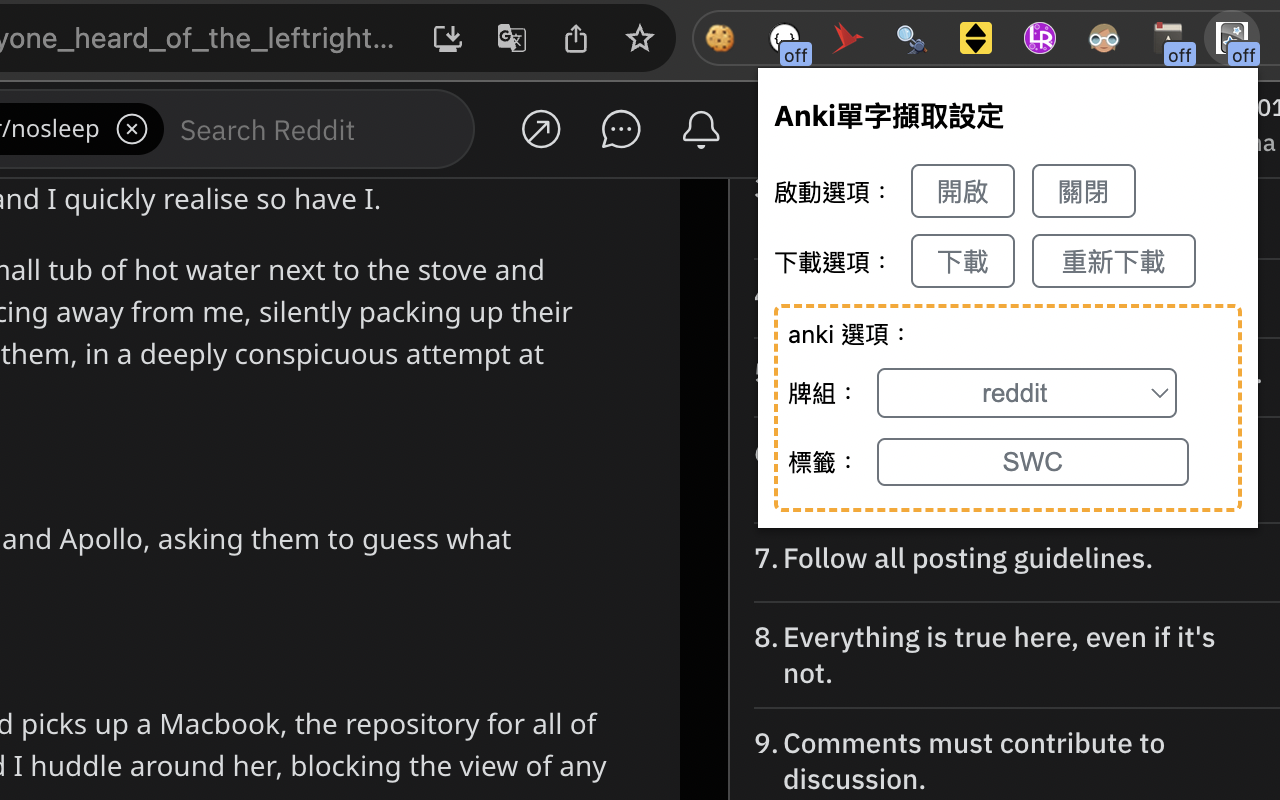Click the 標籤 tag field containing SWC

click(1033, 462)
